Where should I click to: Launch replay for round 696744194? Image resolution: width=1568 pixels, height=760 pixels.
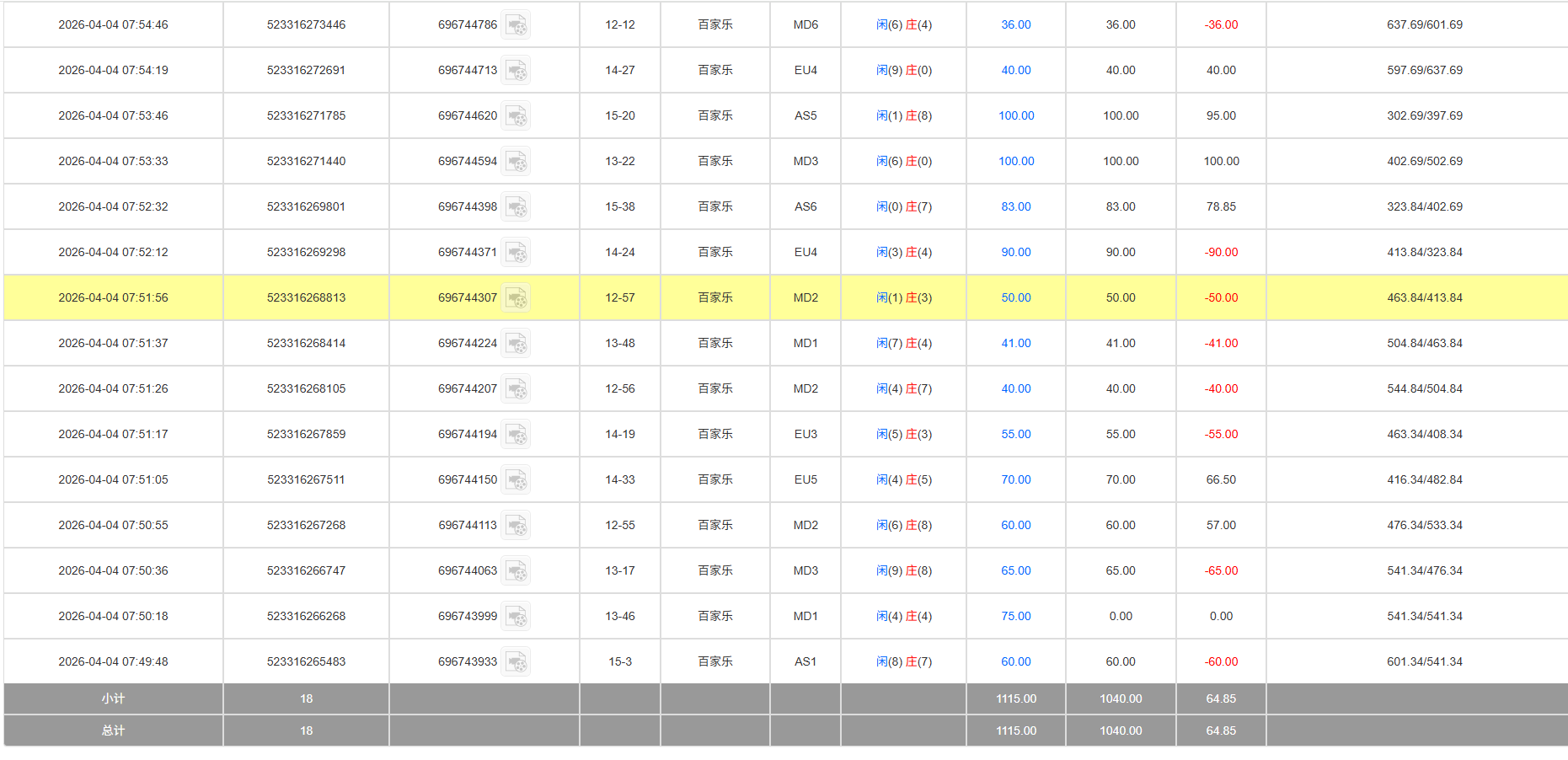point(516,435)
